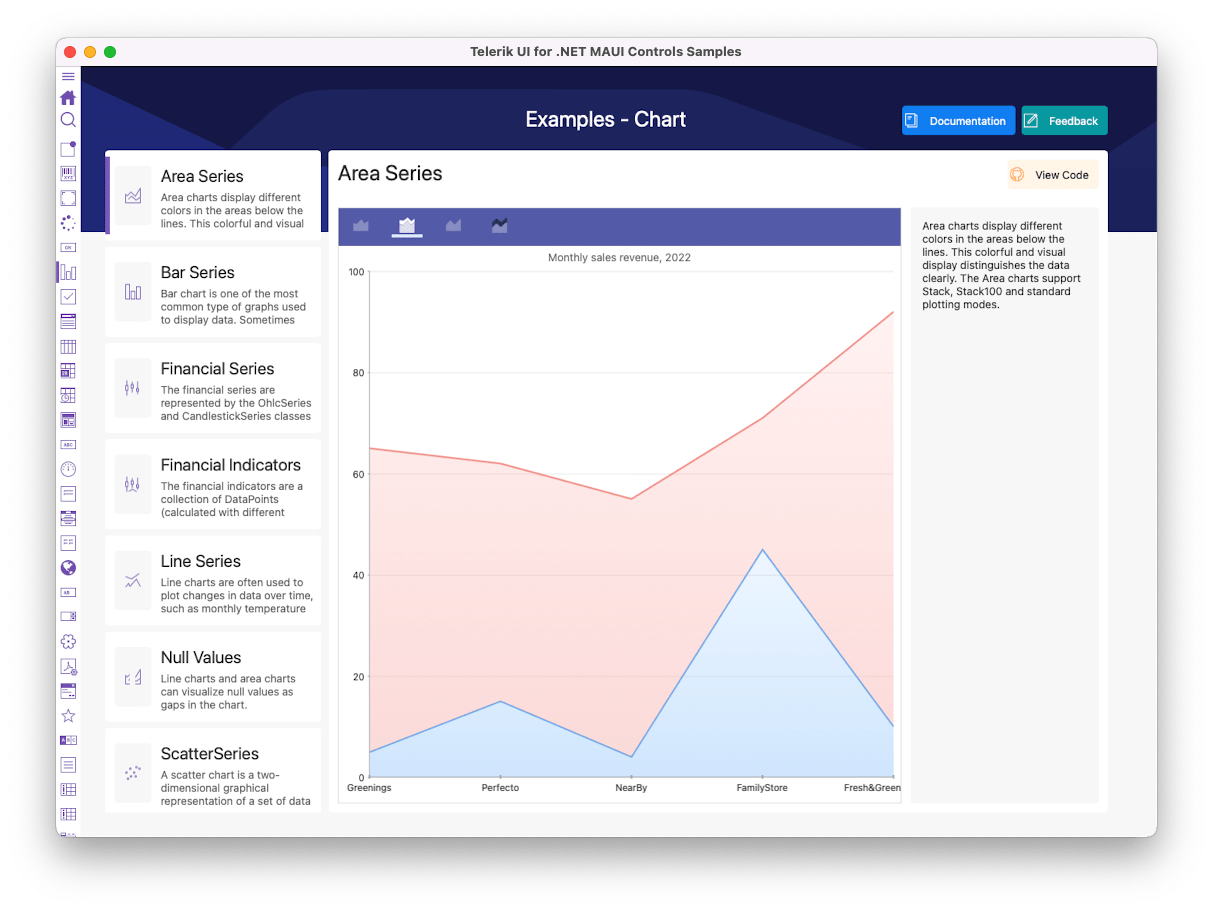Select the third area chart mode tab
Screen dimensions: 1213x911
click(453, 226)
